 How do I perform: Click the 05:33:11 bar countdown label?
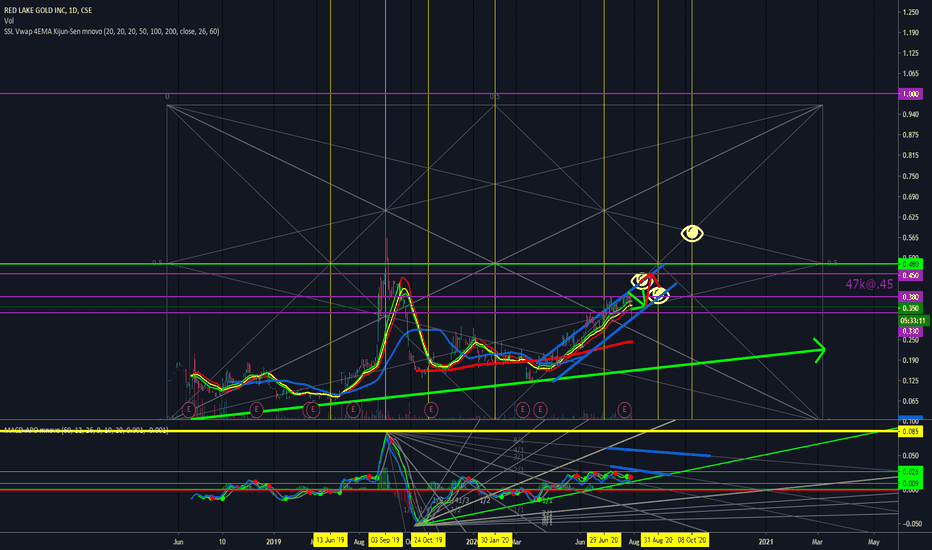912,320
